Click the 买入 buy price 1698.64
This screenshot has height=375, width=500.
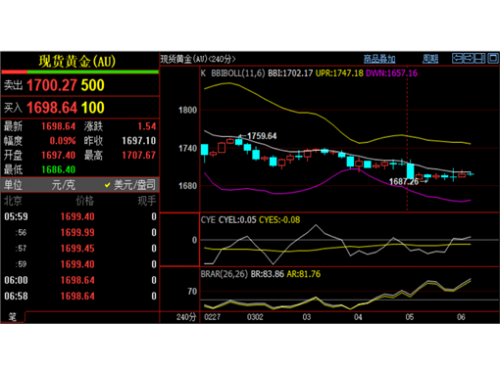pos(52,108)
